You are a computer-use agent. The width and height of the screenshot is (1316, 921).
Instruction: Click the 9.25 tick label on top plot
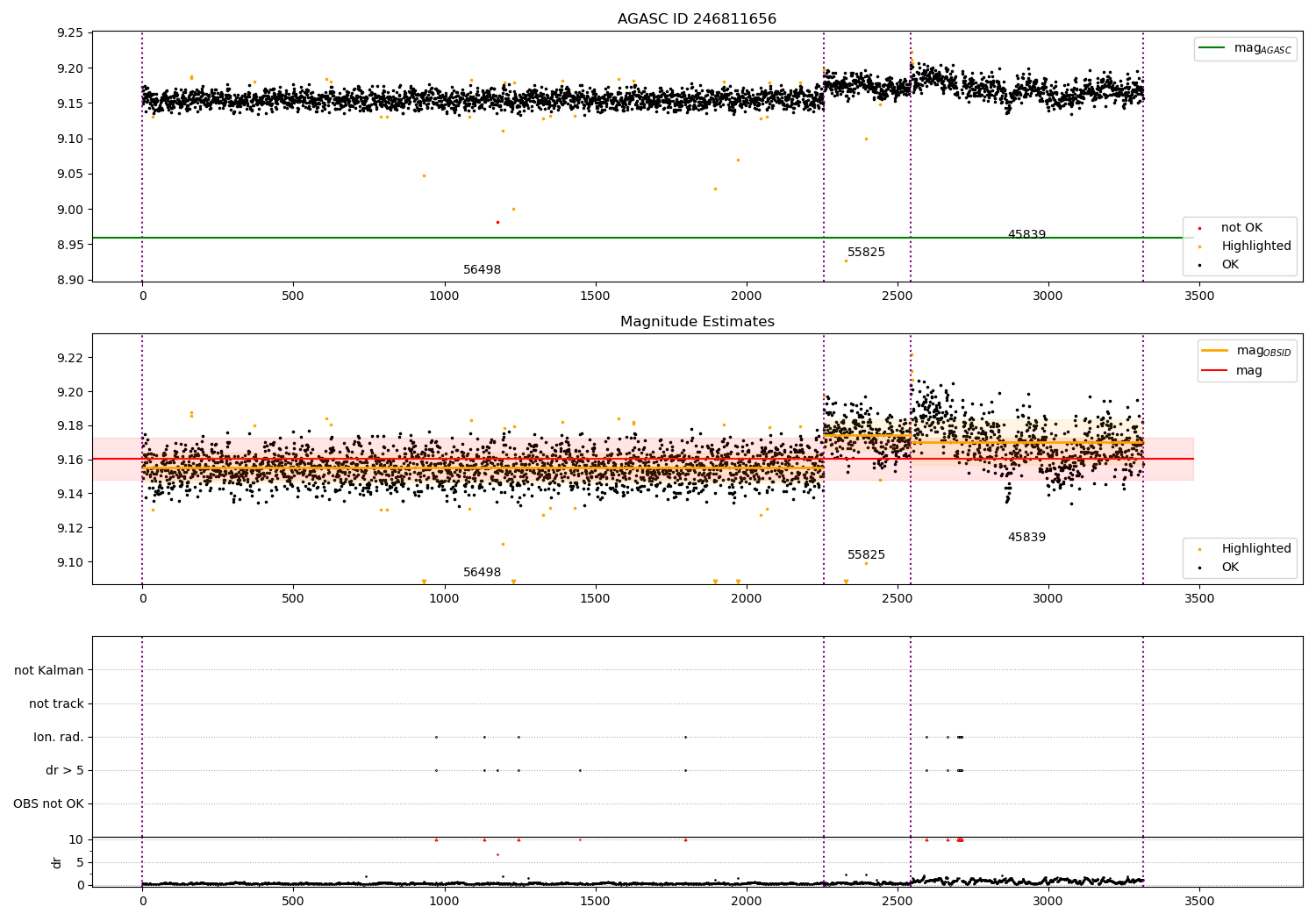[x=69, y=33]
